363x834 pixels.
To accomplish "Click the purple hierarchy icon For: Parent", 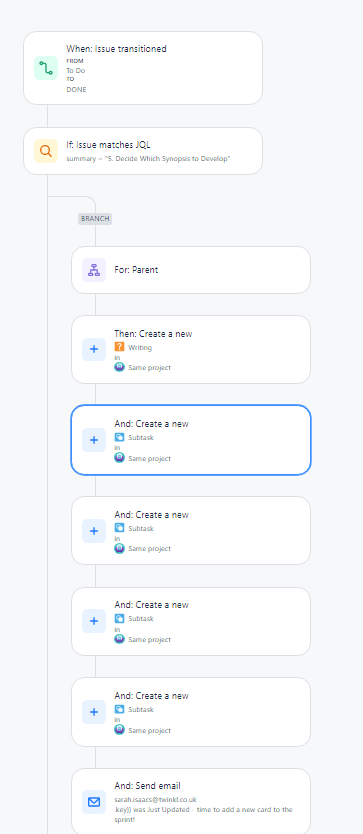I will 94,270.
